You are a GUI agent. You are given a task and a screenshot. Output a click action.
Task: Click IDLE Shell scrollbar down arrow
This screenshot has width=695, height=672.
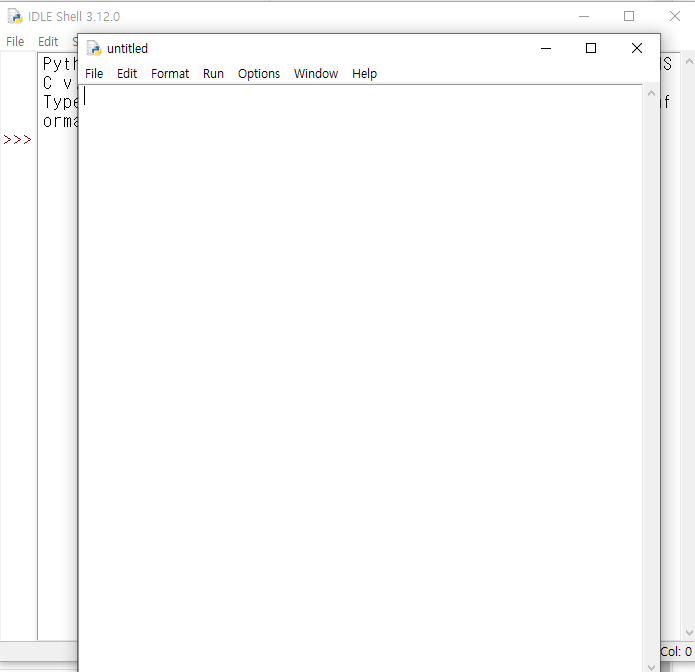coord(689,633)
